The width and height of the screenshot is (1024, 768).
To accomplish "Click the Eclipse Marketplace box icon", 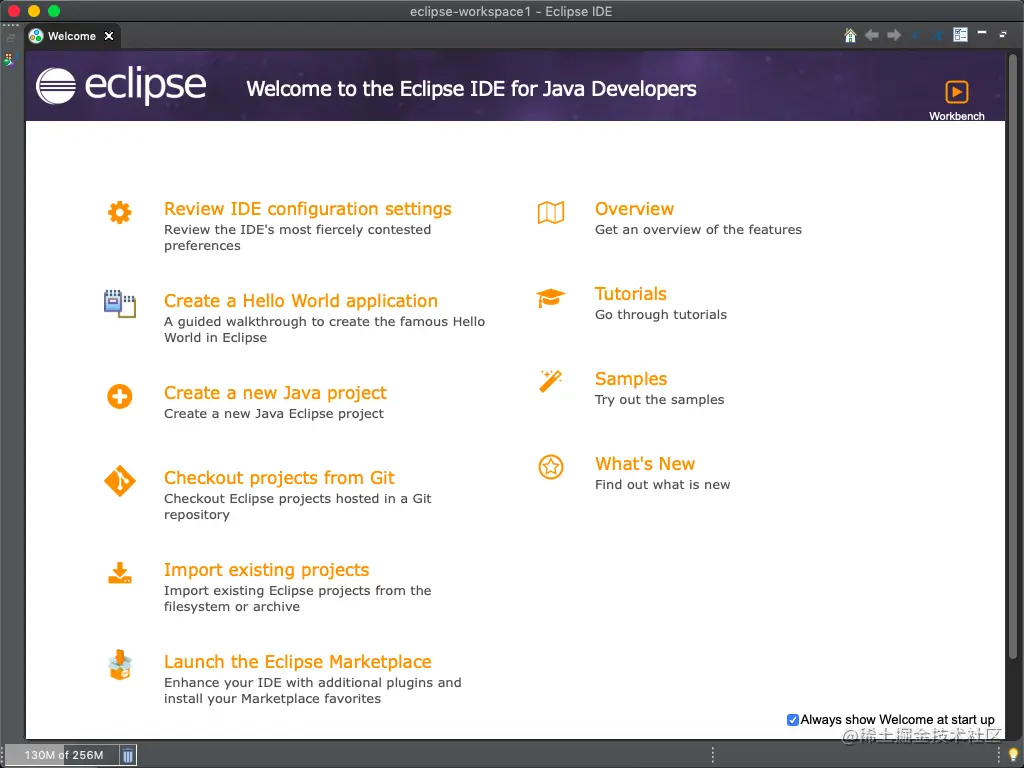I will click(120, 665).
